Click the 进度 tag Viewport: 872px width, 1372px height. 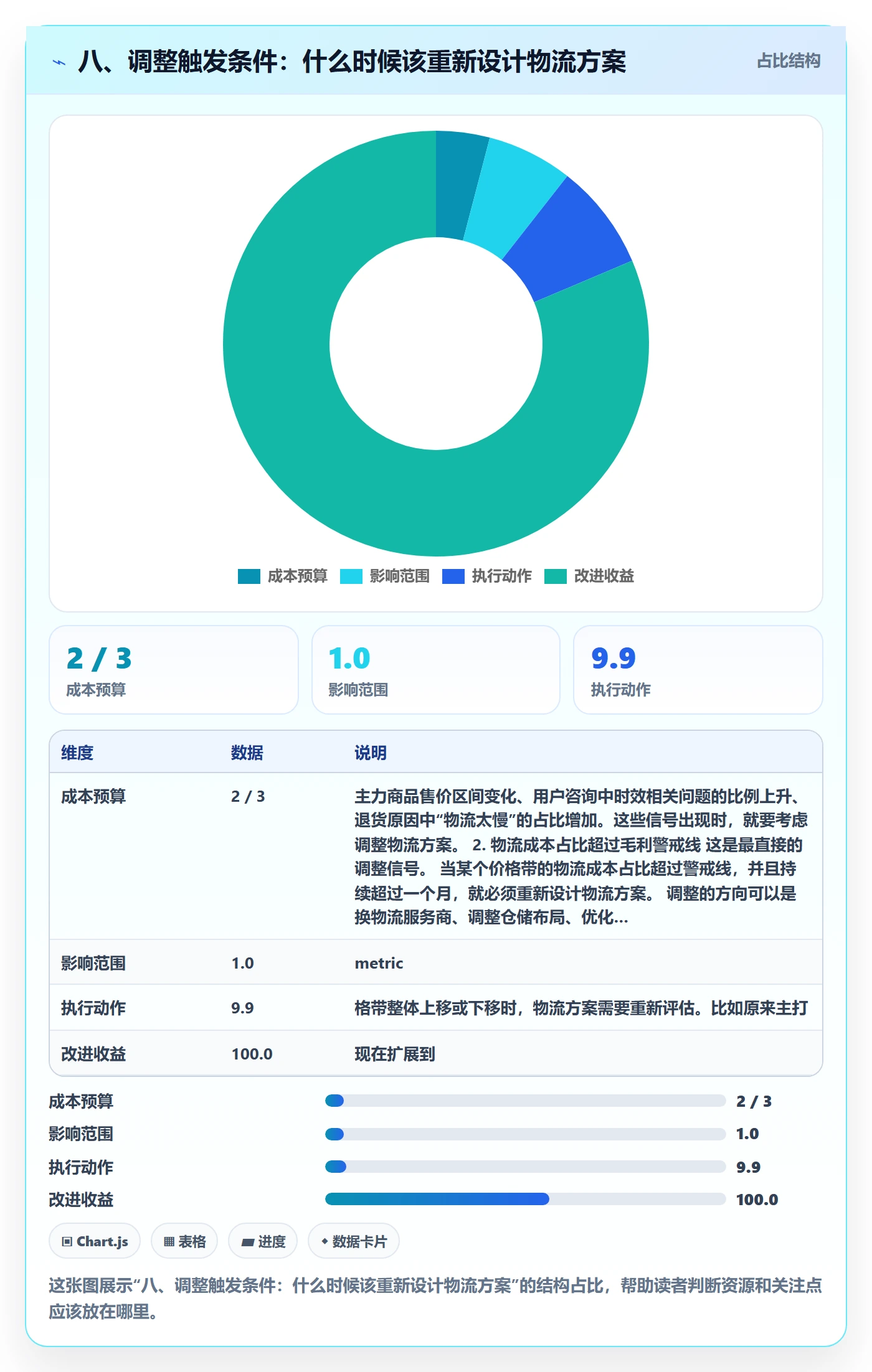[263, 1241]
